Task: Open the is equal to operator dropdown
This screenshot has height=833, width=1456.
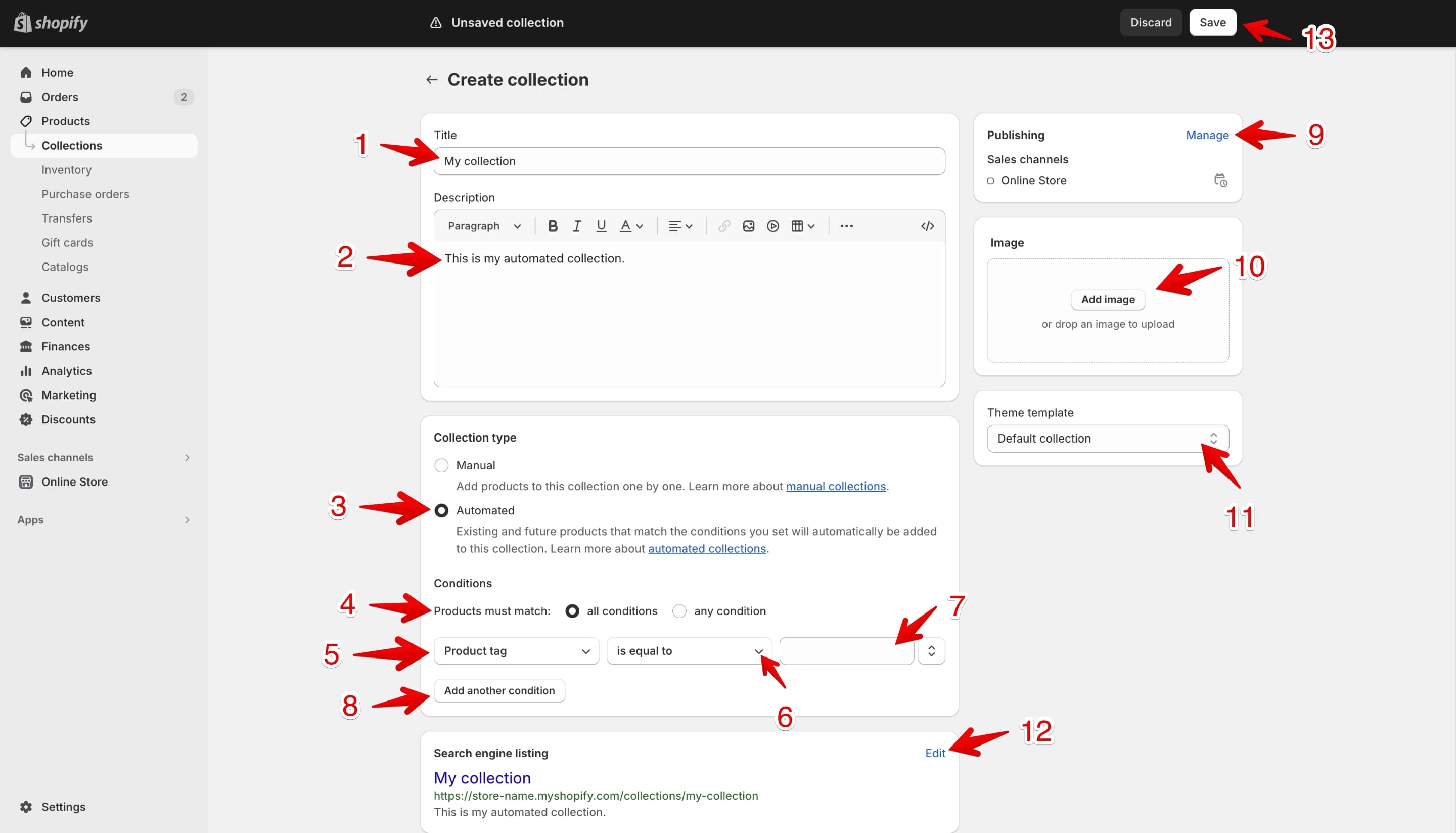Action: [689, 651]
